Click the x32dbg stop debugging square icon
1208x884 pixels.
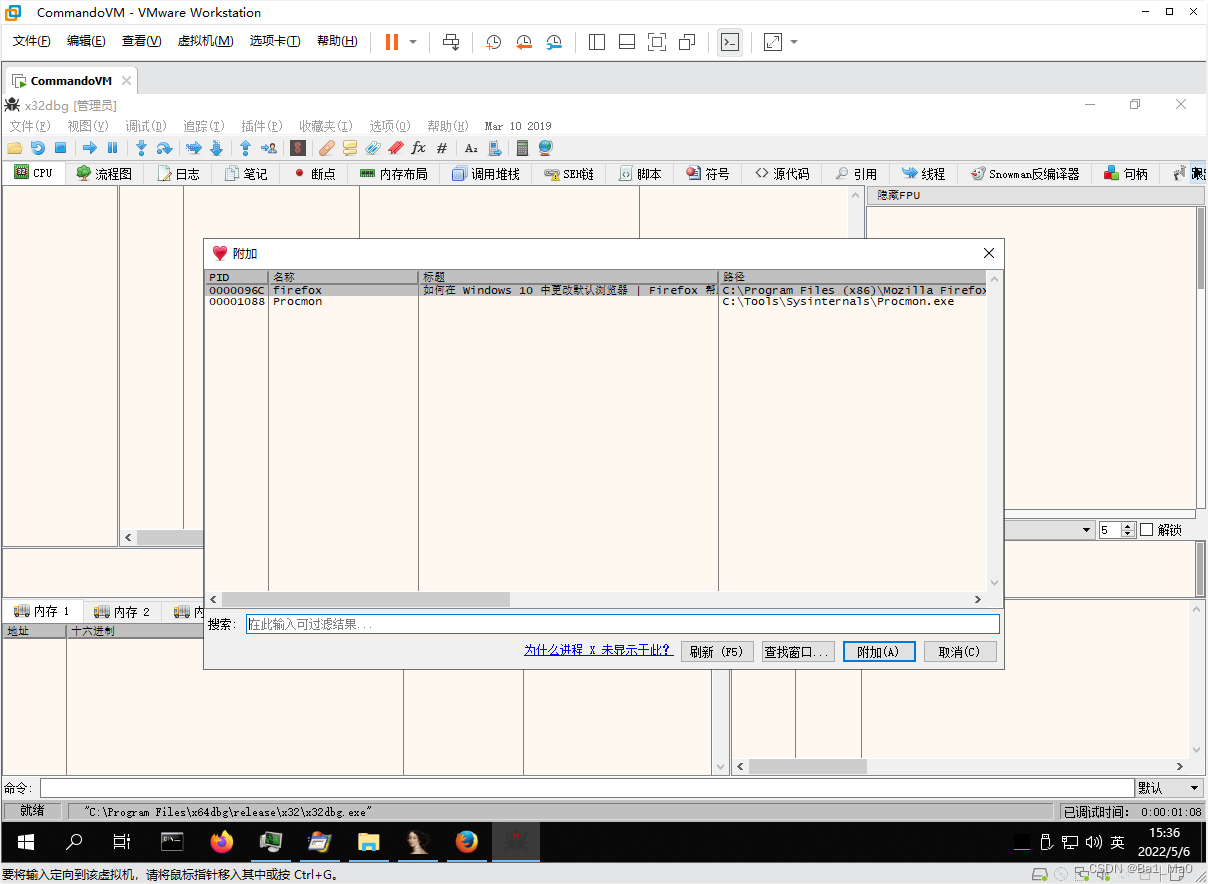coord(60,148)
